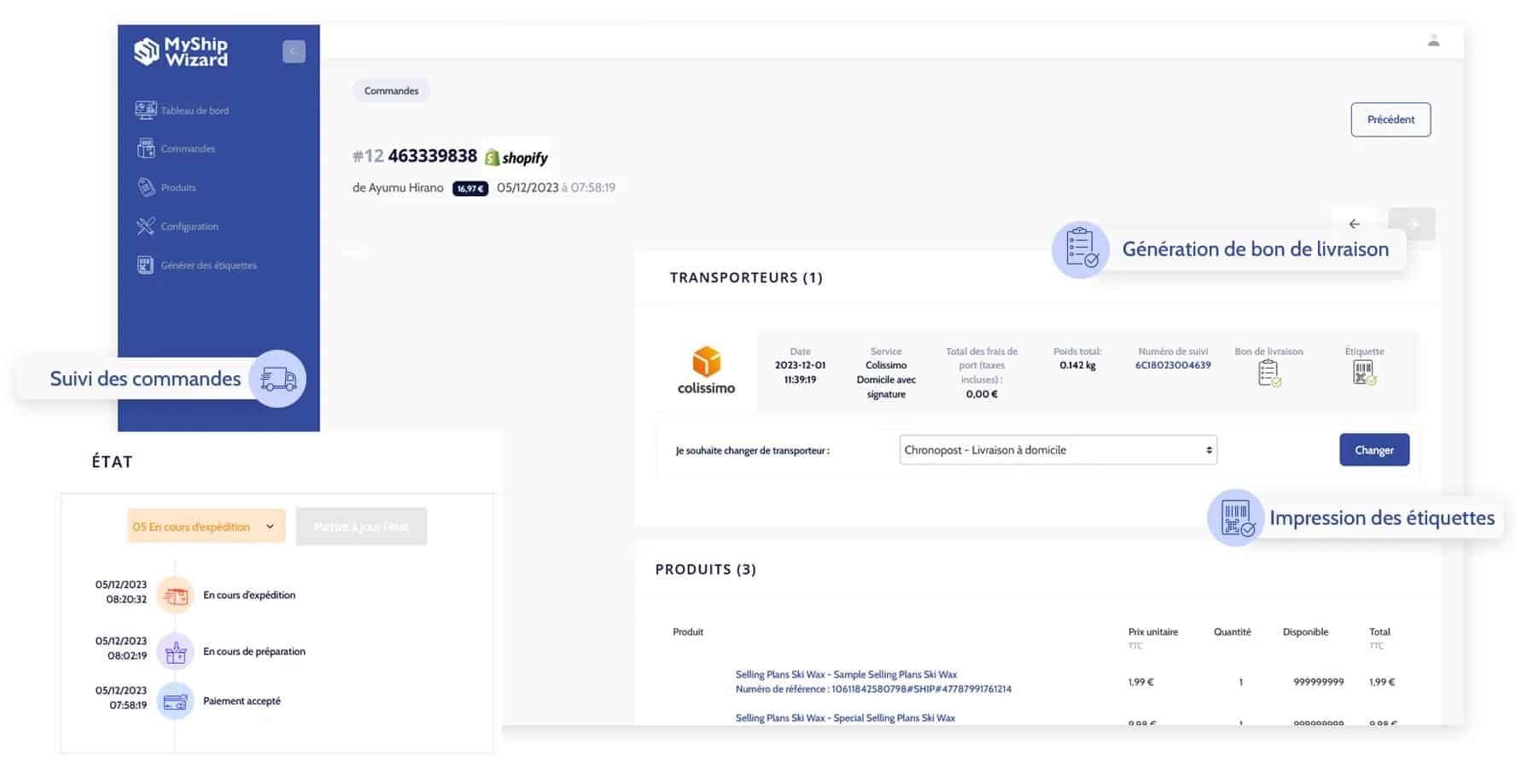Click the Changer button

click(x=1374, y=450)
